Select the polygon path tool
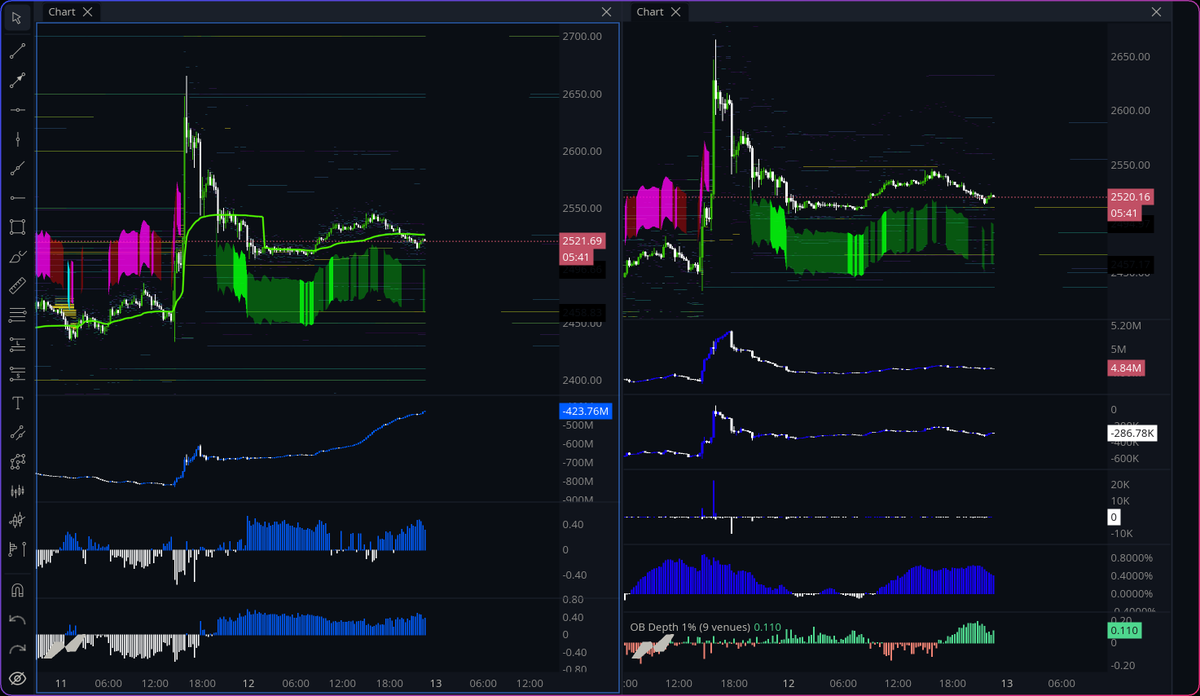Screen dimensions: 1200x696 17,462
